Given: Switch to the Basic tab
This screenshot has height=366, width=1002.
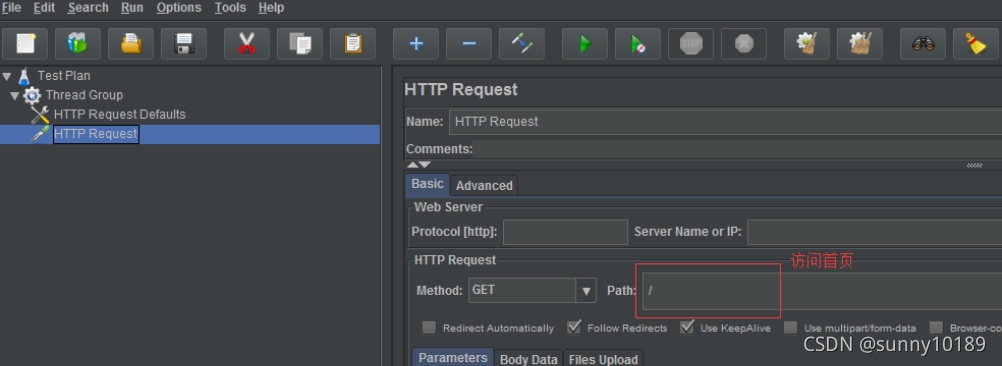Looking at the screenshot, I should (x=428, y=184).
